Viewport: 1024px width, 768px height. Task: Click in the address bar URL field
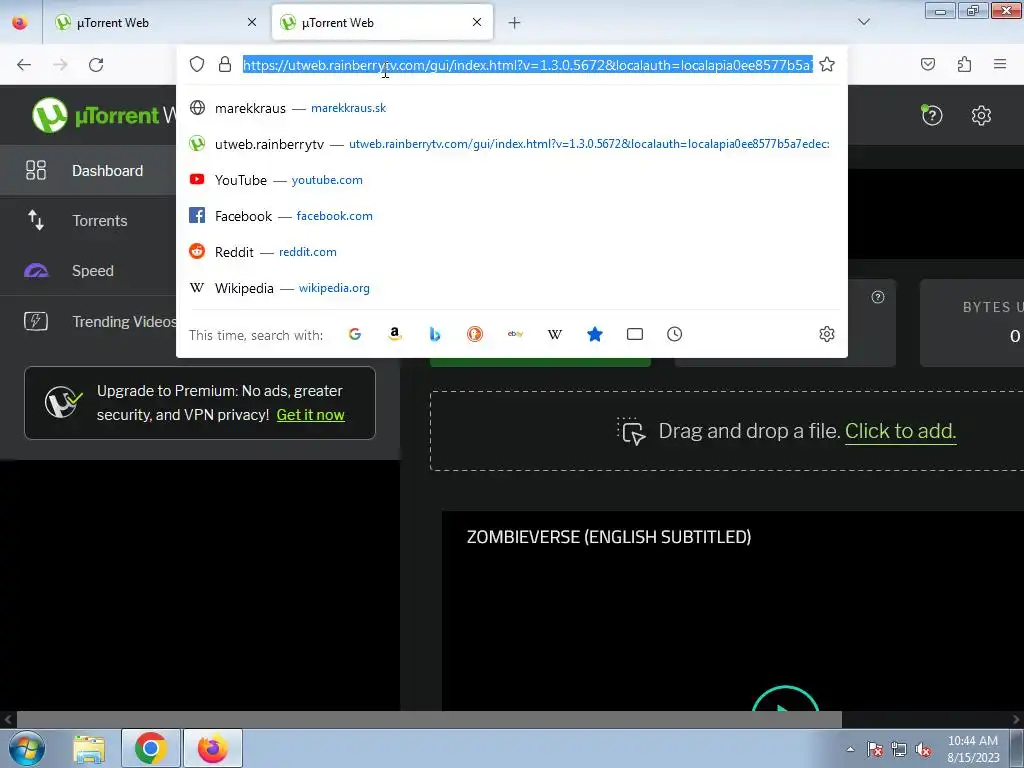point(528,65)
